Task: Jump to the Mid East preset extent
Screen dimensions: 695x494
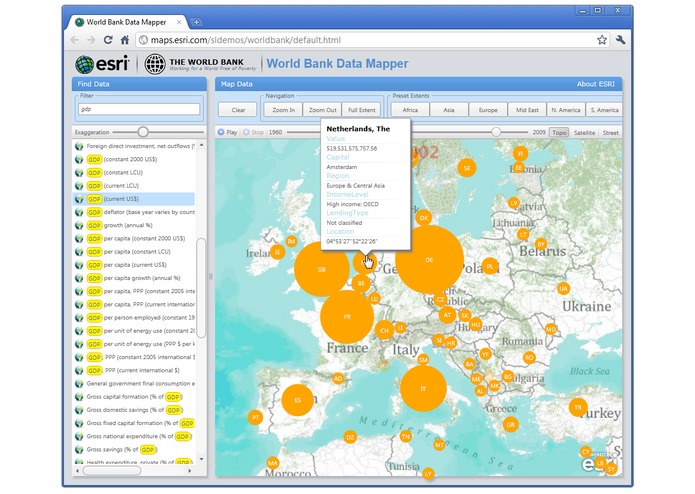Action: tap(527, 110)
